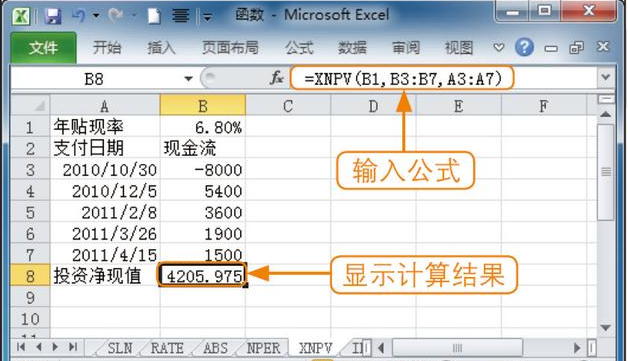The image size is (628, 361).
Task: Click cell containing 现金流
Action: (203, 148)
